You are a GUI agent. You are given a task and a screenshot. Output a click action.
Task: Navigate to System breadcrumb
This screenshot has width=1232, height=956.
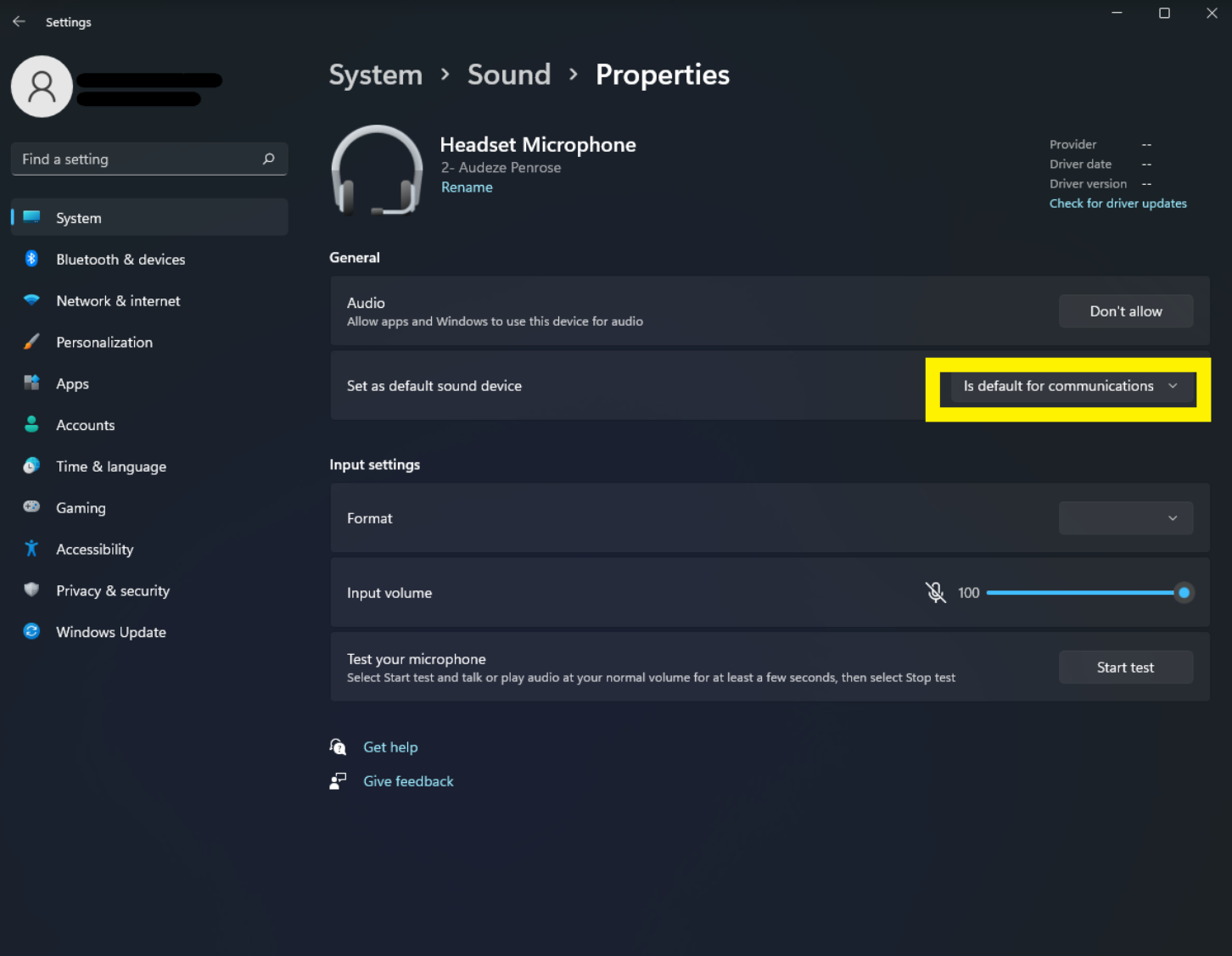pos(376,75)
